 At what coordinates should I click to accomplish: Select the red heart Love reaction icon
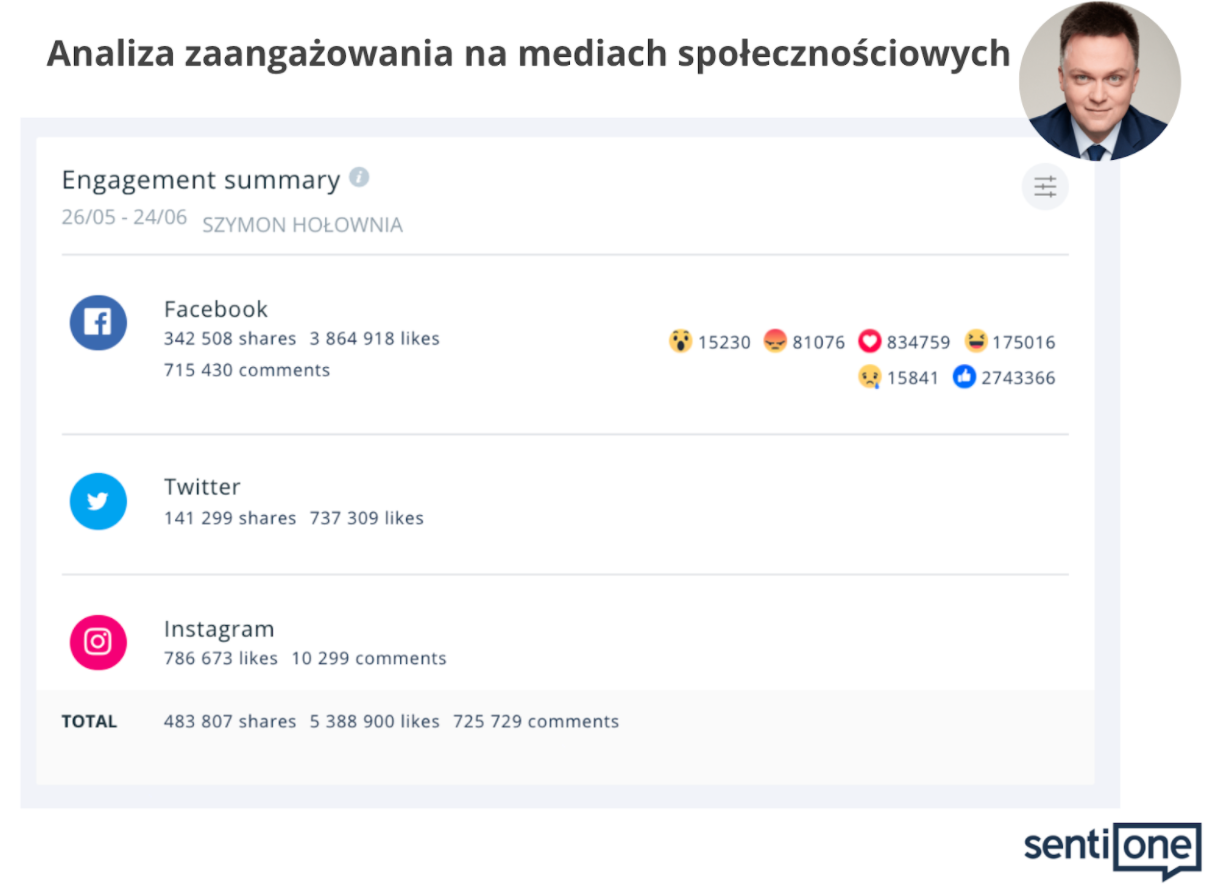(x=870, y=341)
